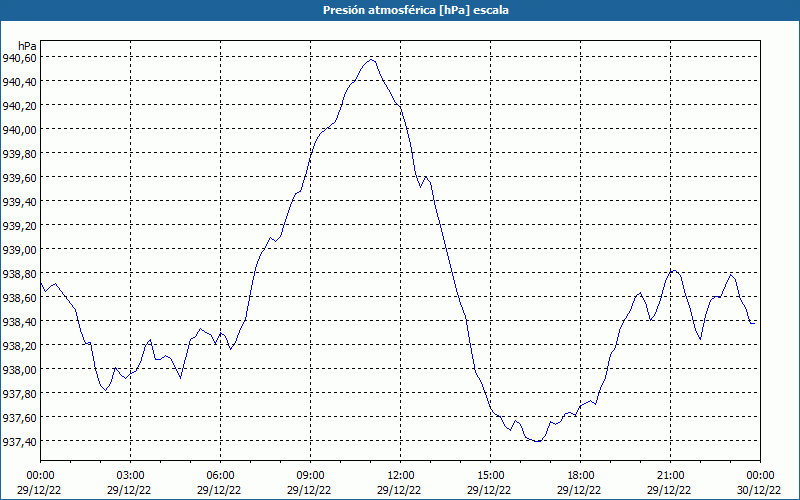The image size is (800, 500).
Task: Select the 937,80 y-axis label
Action: (19, 393)
